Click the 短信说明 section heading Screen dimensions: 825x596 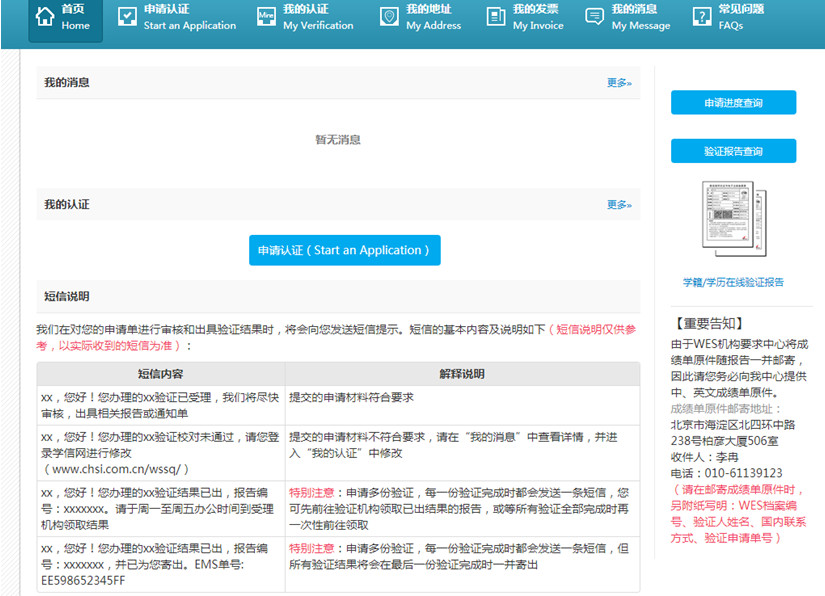coord(67,296)
